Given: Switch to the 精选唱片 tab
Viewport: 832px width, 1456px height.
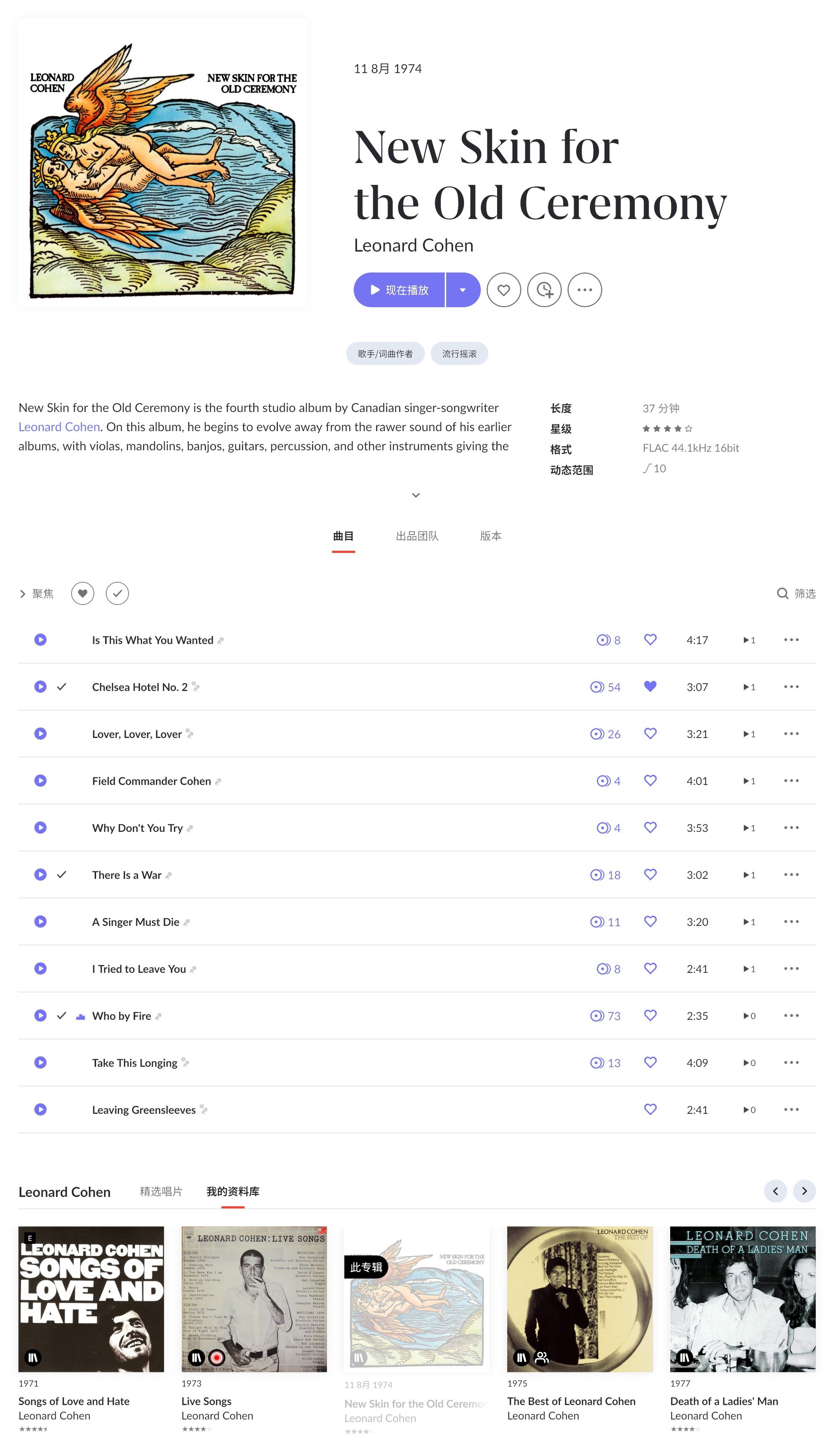Looking at the screenshot, I should (161, 1191).
